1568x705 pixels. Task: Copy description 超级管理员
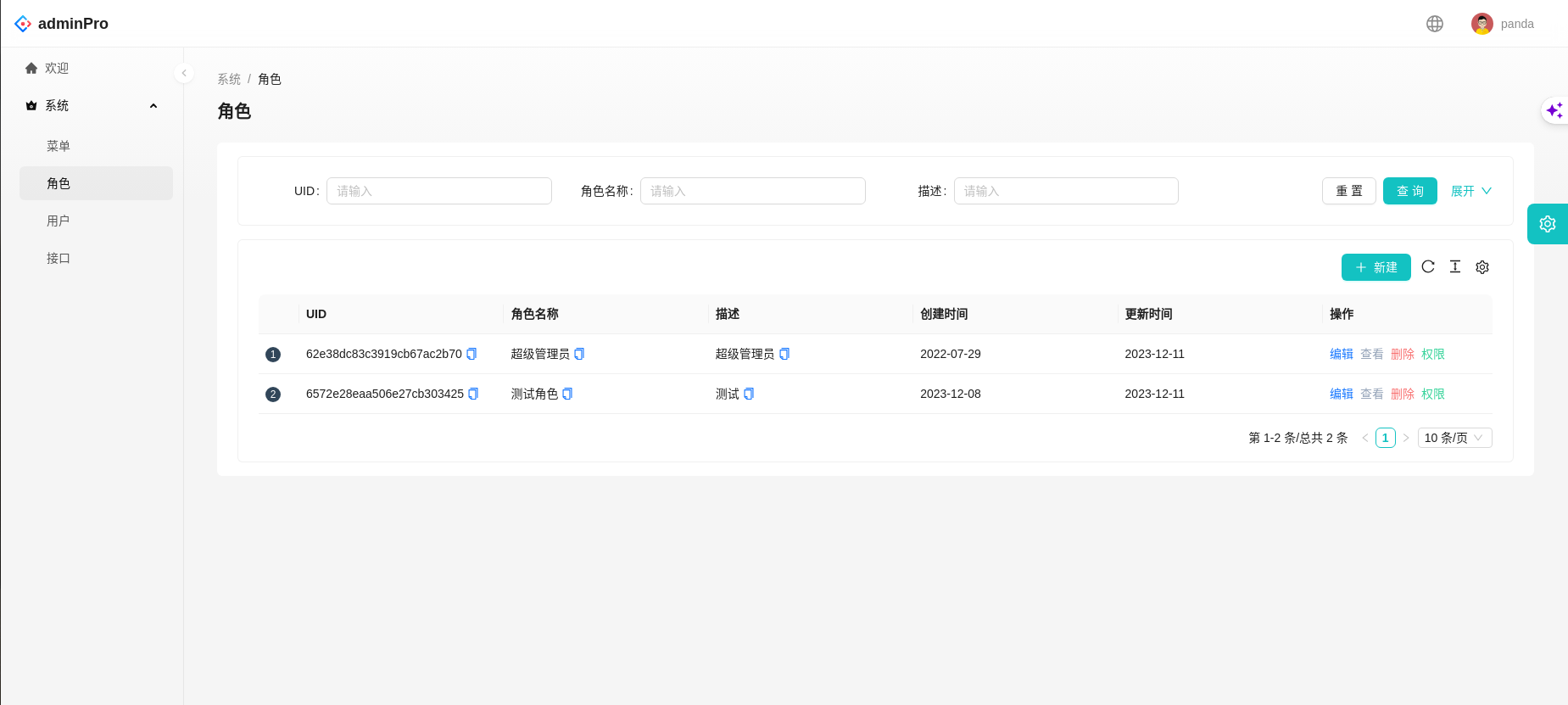pos(785,354)
